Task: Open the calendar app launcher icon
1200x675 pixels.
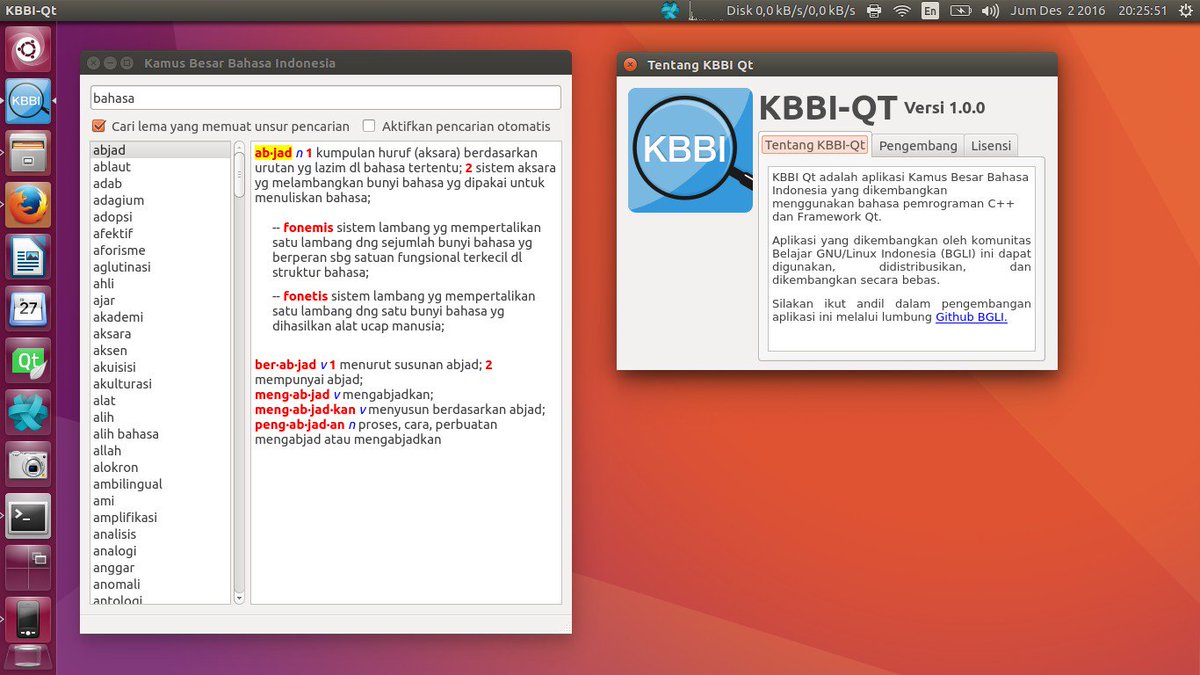Action: [x=28, y=309]
